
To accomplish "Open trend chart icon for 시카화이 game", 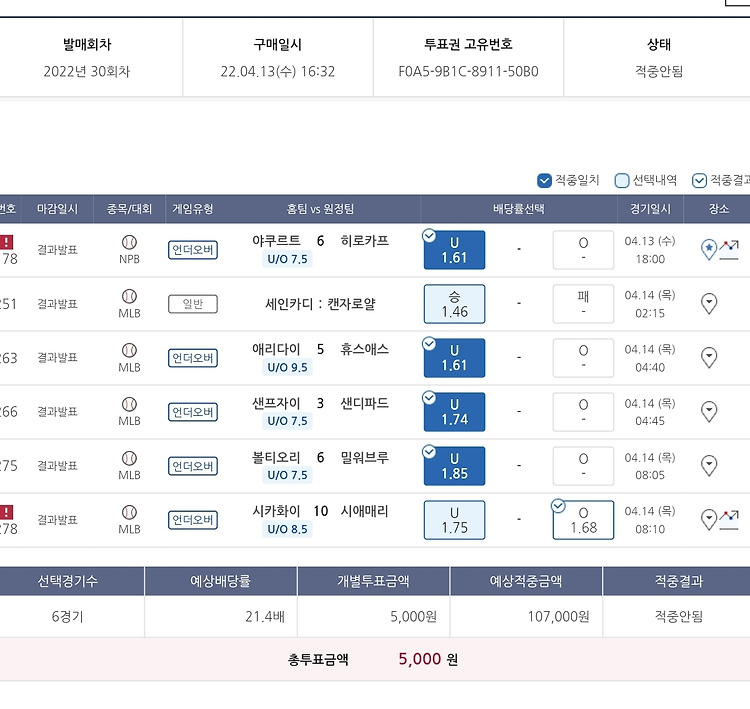I will [x=729, y=520].
